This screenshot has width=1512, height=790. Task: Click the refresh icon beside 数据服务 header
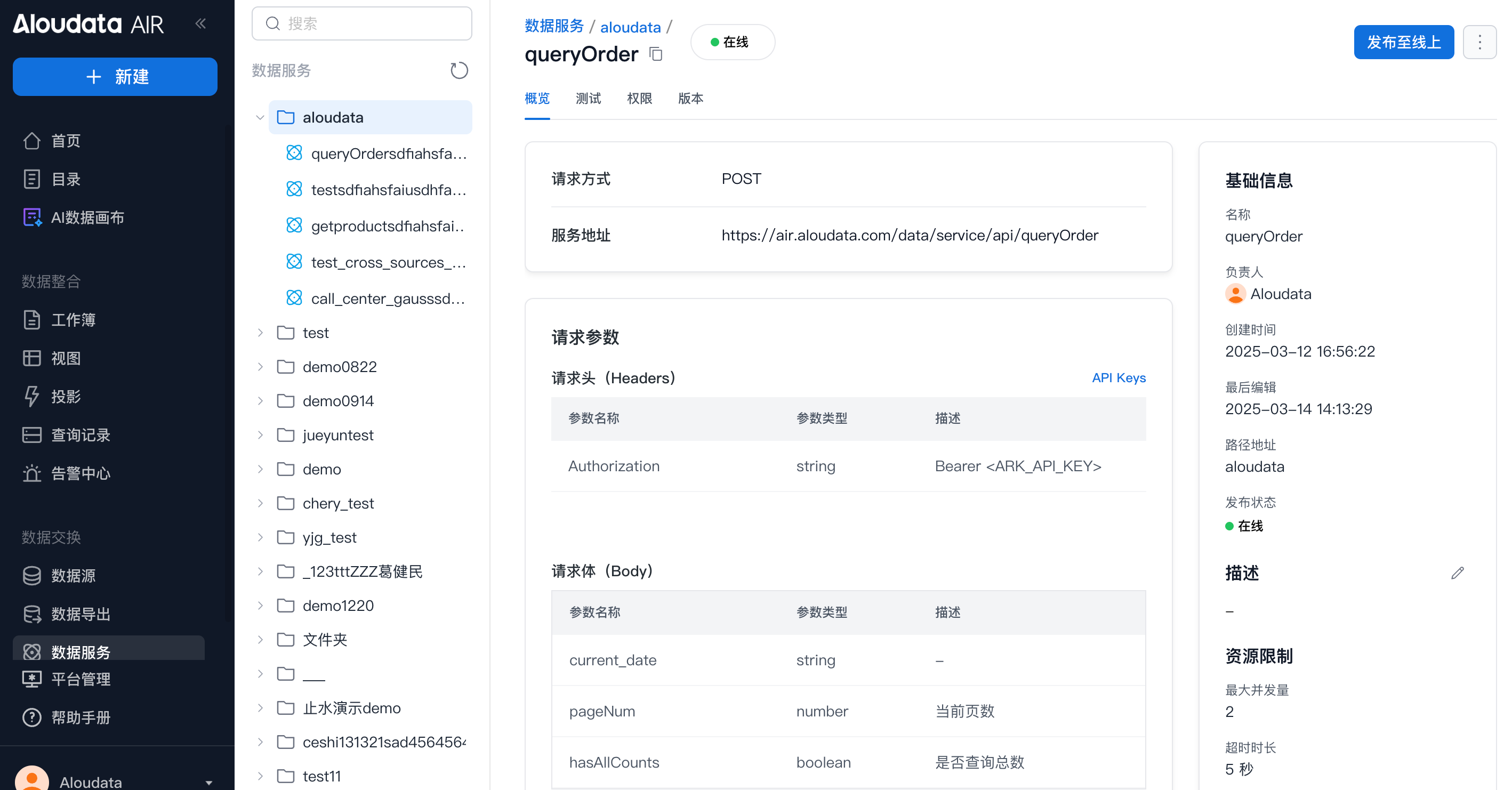[x=459, y=70]
